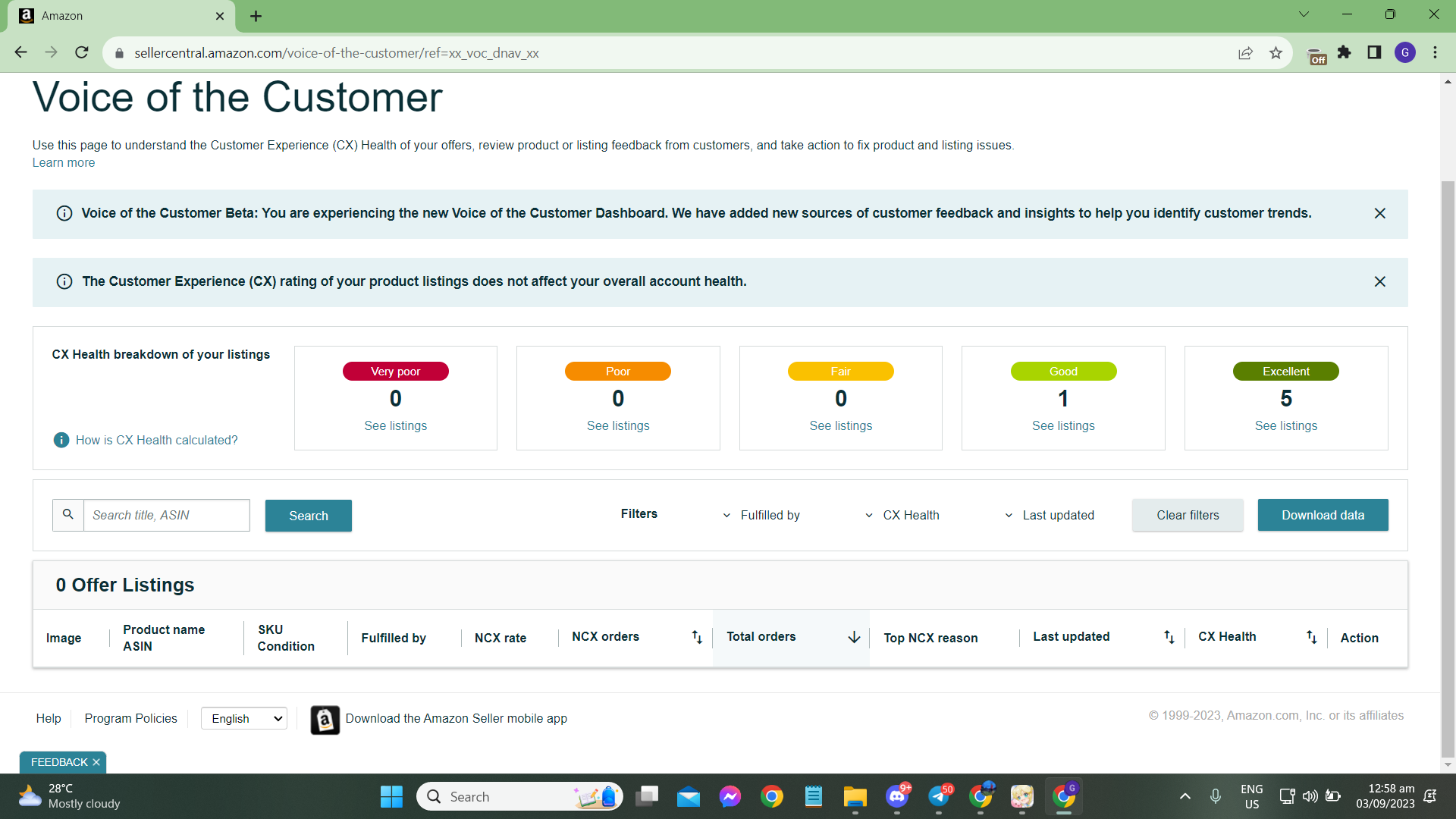Click the ENG US language indicator
The width and height of the screenshot is (1456, 819).
point(1252,796)
